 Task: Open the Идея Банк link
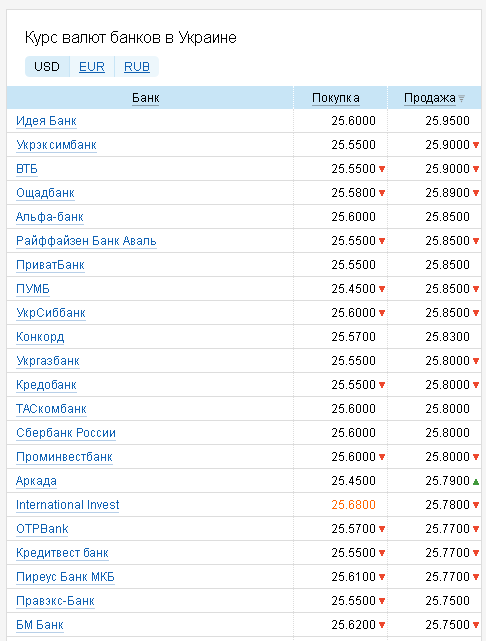[46, 121]
